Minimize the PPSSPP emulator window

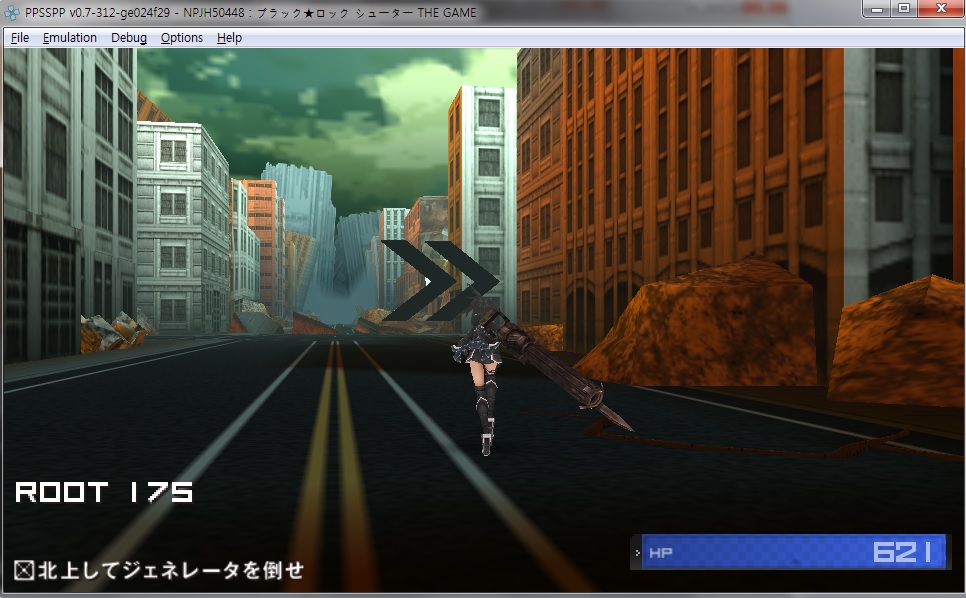point(877,10)
